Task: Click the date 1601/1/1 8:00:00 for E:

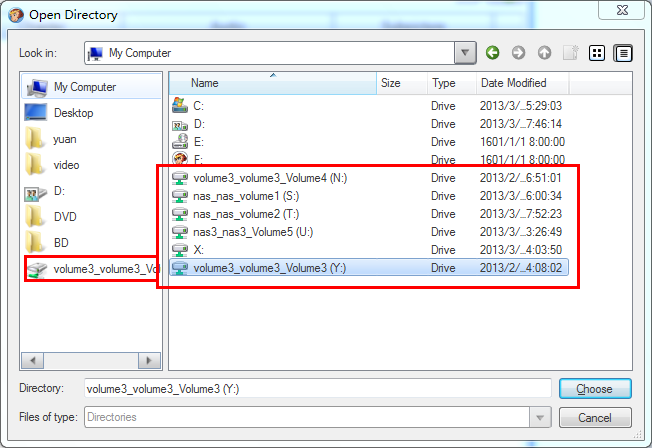Action: pyautogui.click(x=523, y=142)
